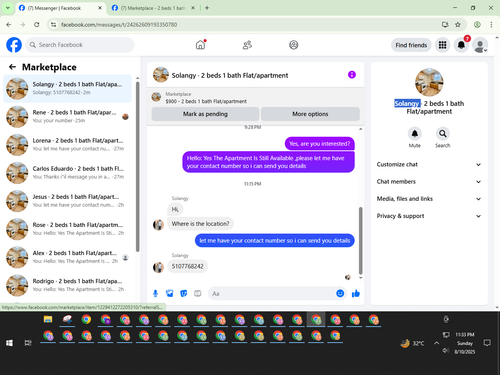The width and height of the screenshot is (500, 375).
Task: Go back in Chrome browser
Action: 9,24
